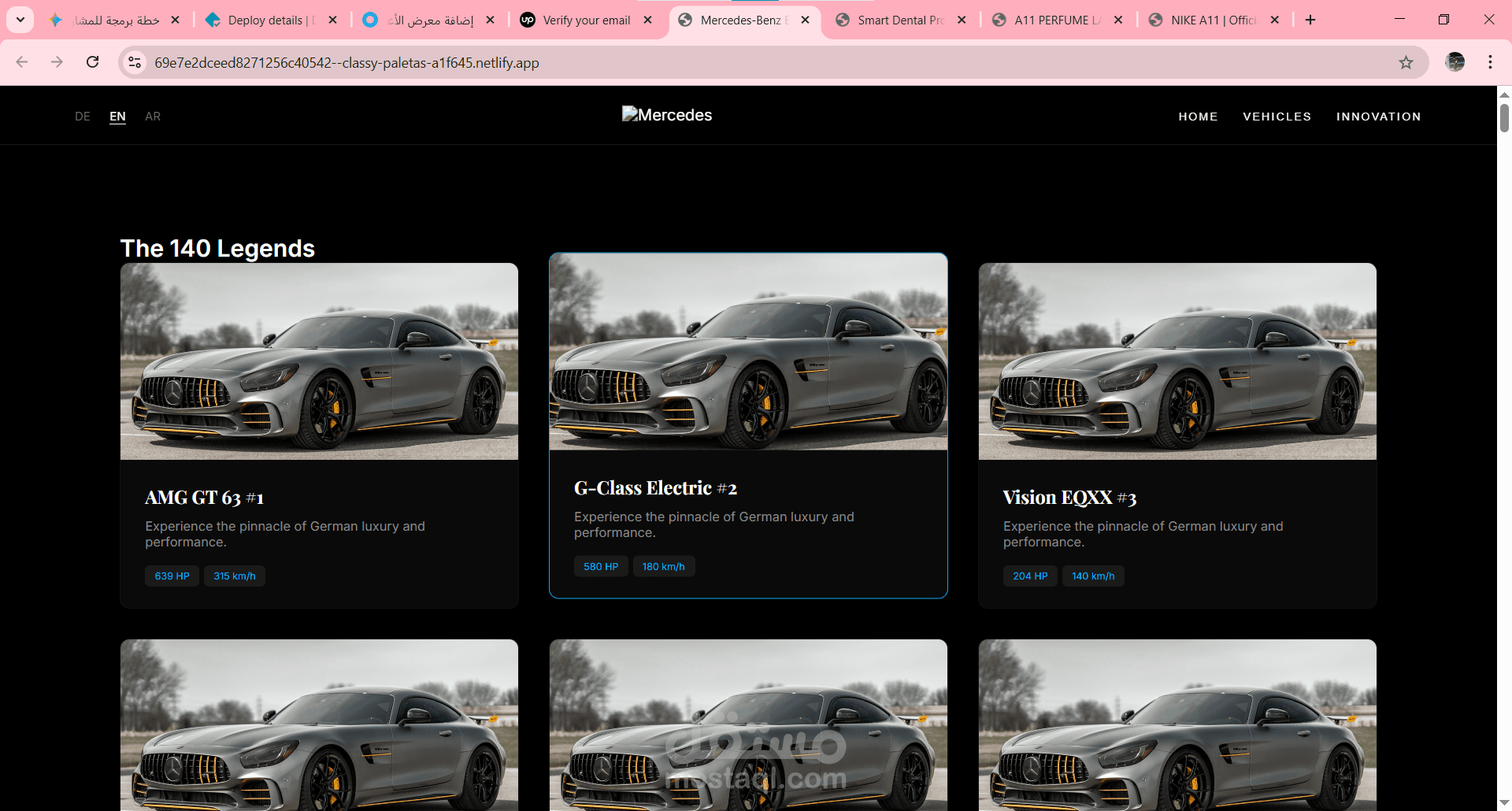Click the 'Vision EQXX #3' title
1512x811 pixels.
tap(1069, 498)
